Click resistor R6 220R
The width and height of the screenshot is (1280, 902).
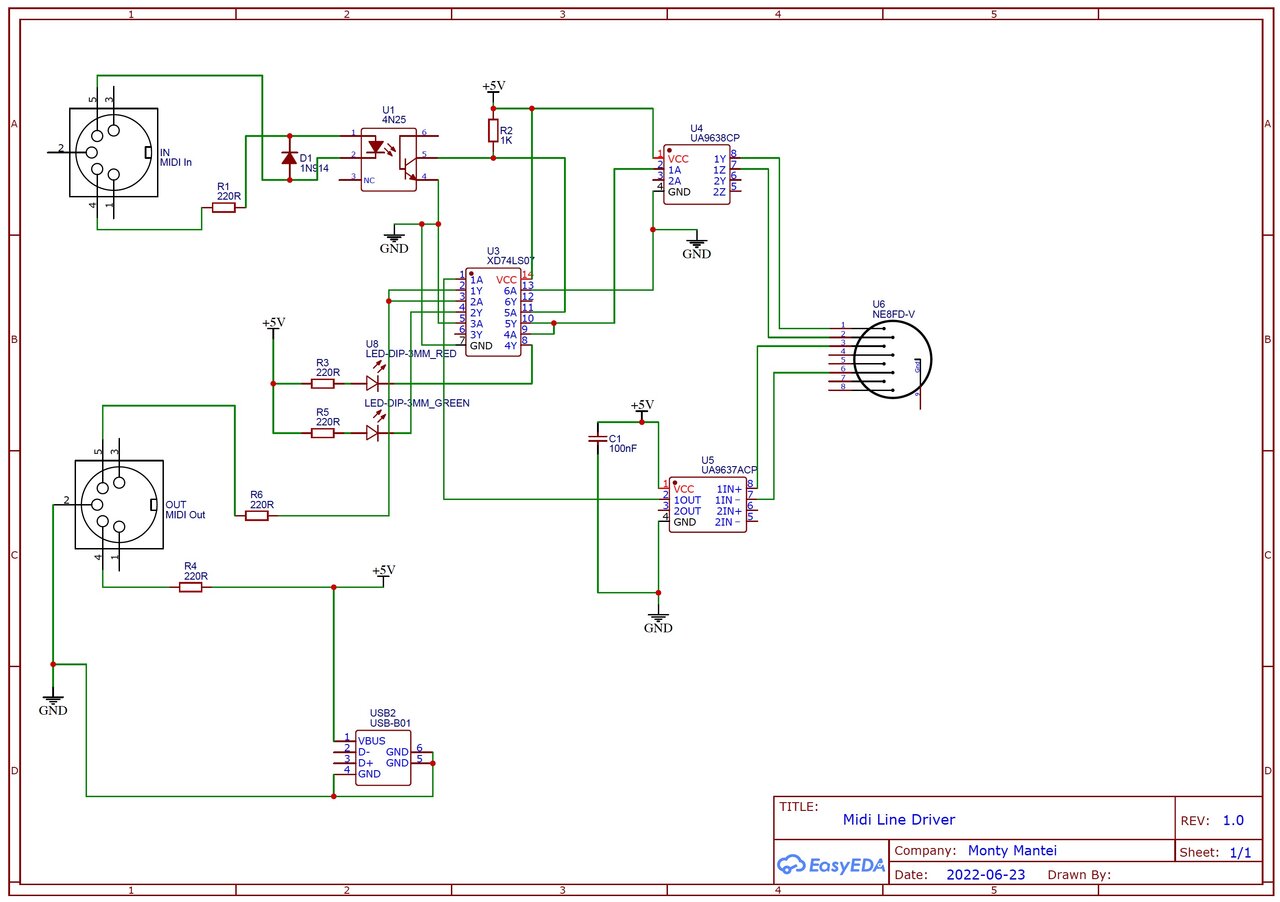click(258, 516)
